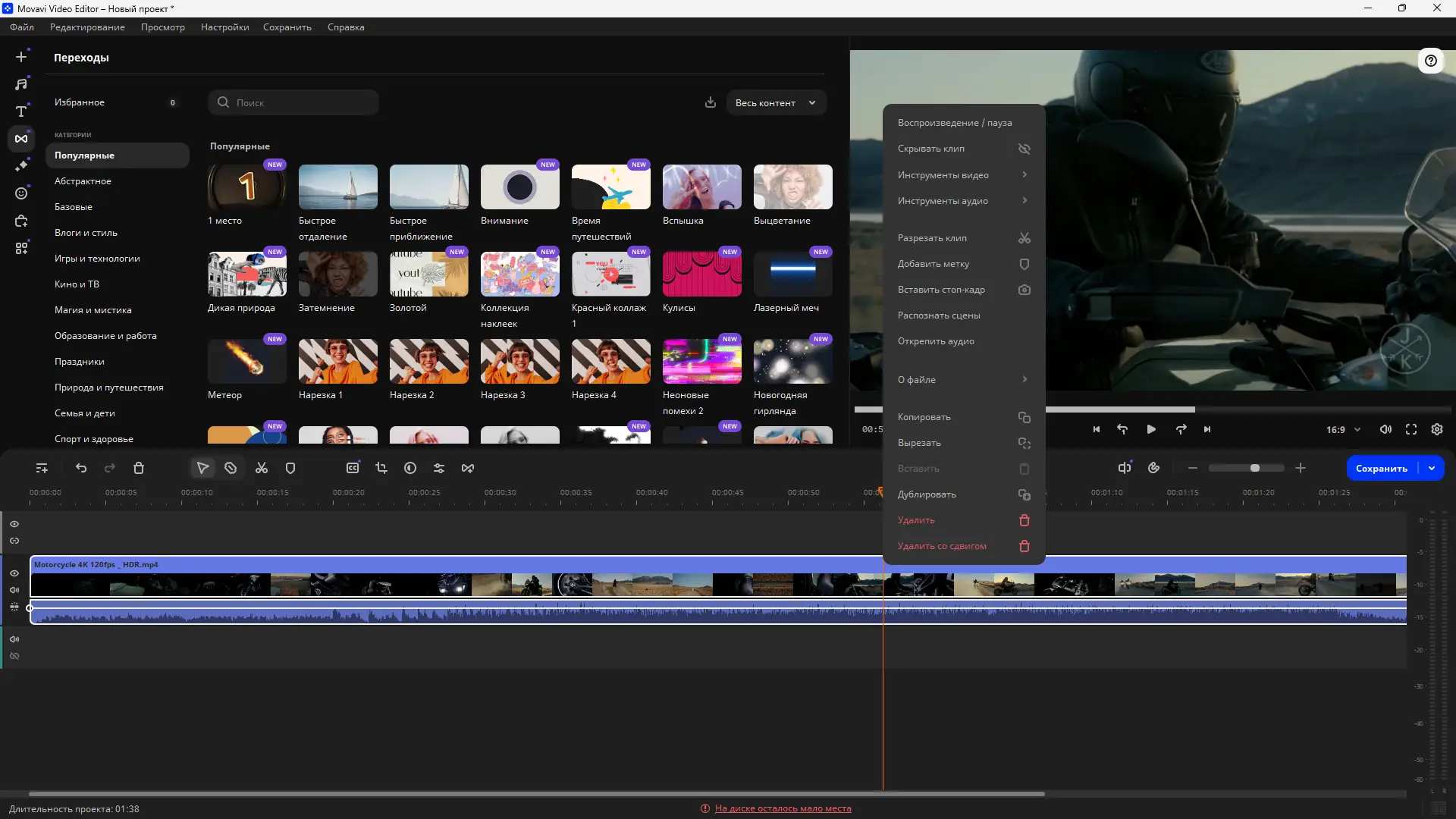Adjust the timeline zoom slider handle
This screenshot has height=819, width=1456.
point(1255,469)
